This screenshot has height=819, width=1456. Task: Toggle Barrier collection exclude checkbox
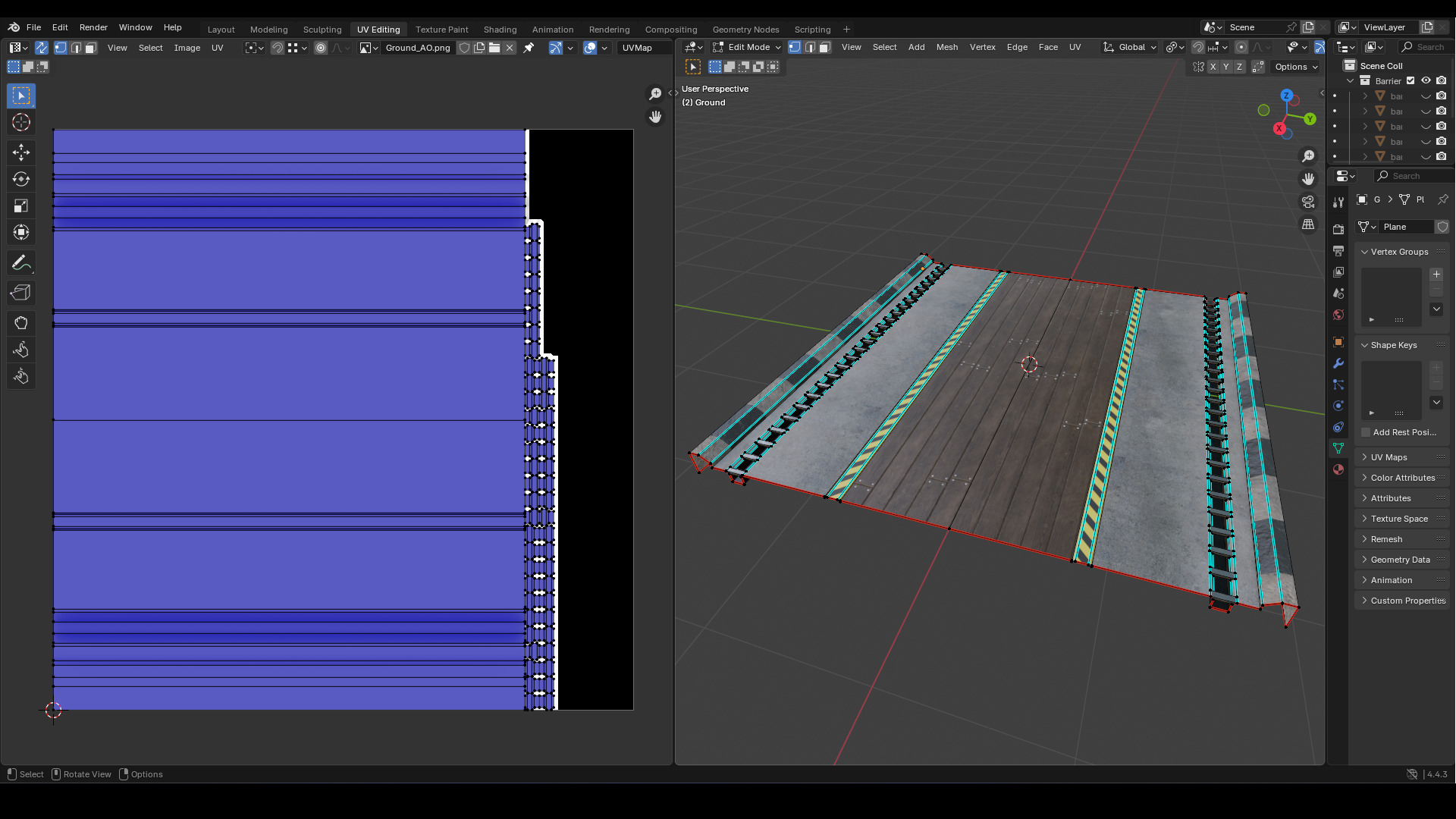1410,81
